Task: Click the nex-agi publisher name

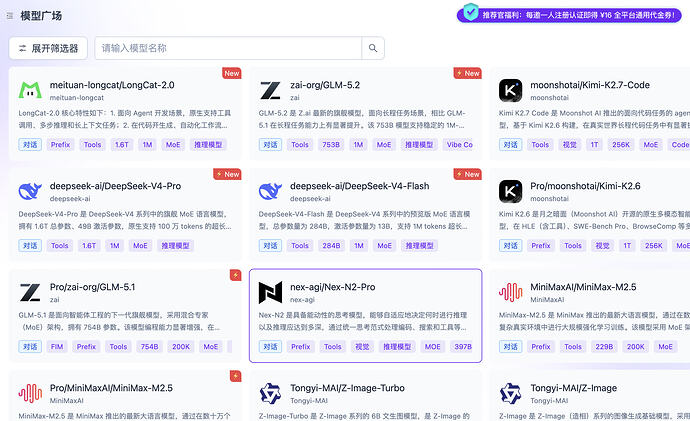Action: click(x=302, y=300)
